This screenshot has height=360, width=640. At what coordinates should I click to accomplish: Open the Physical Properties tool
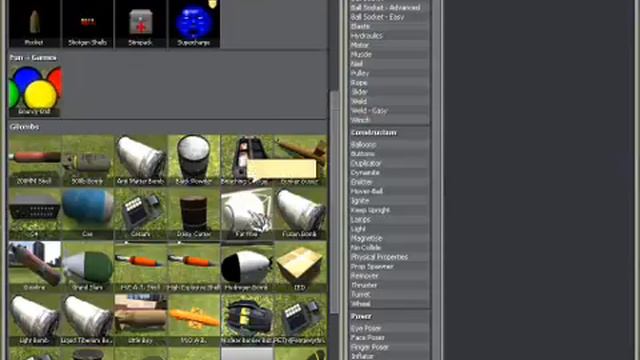tap(390, 257)
